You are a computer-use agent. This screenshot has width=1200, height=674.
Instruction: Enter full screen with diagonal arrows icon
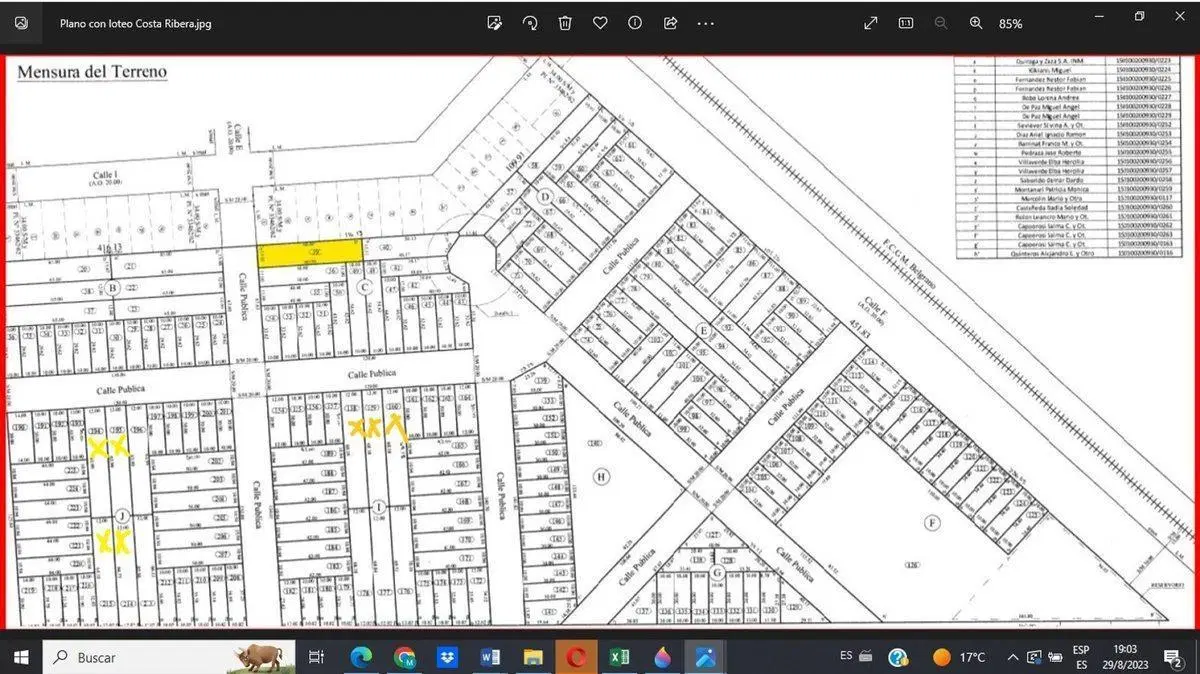point(870,23)
